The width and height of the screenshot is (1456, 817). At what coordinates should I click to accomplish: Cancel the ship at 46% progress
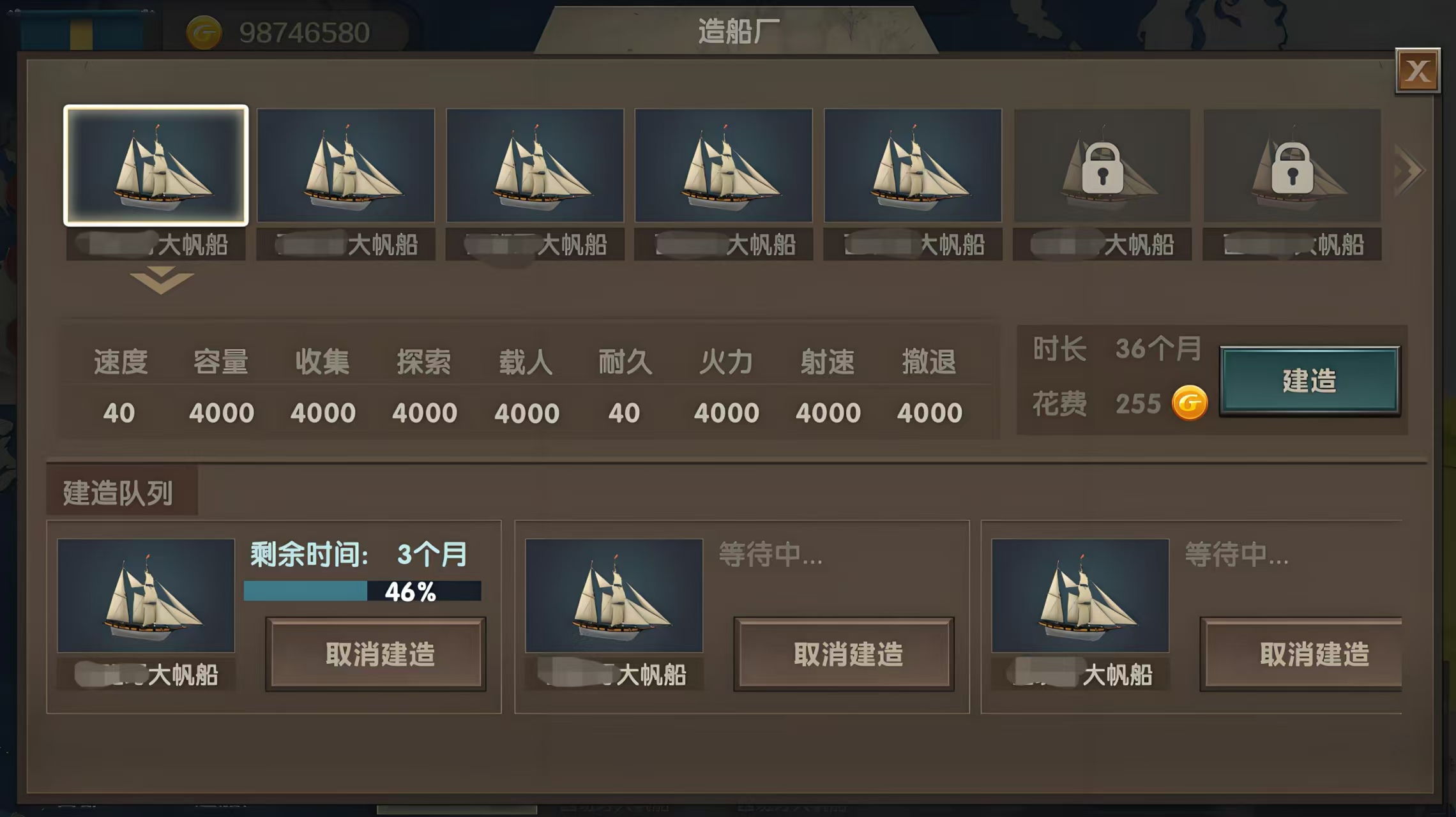pos(376,654)
